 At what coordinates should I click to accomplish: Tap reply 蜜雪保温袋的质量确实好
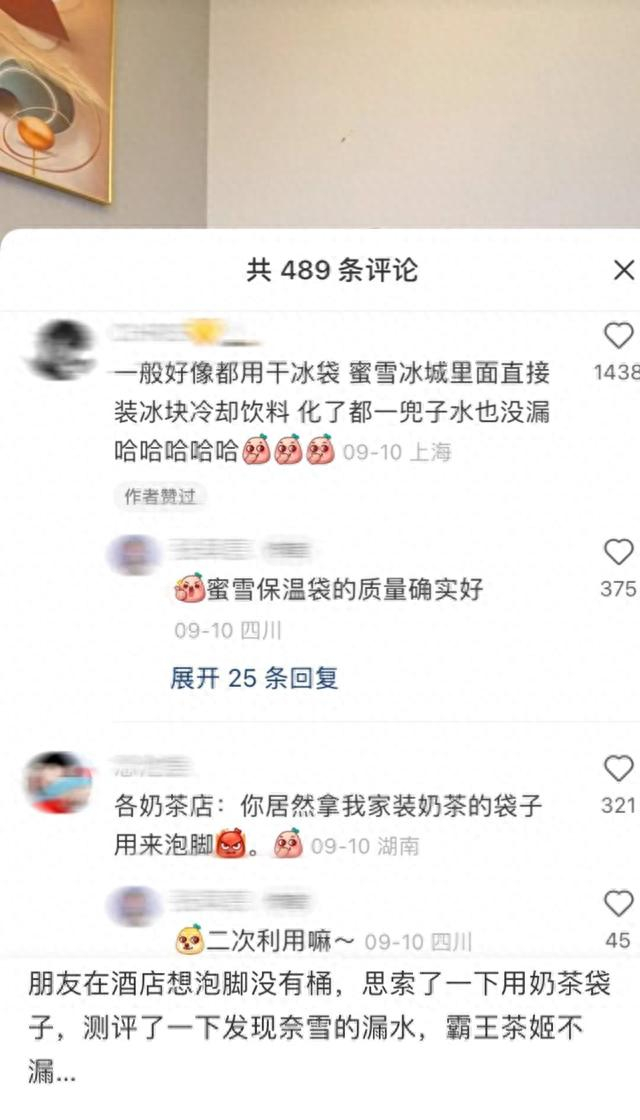[x=329, y=589]
